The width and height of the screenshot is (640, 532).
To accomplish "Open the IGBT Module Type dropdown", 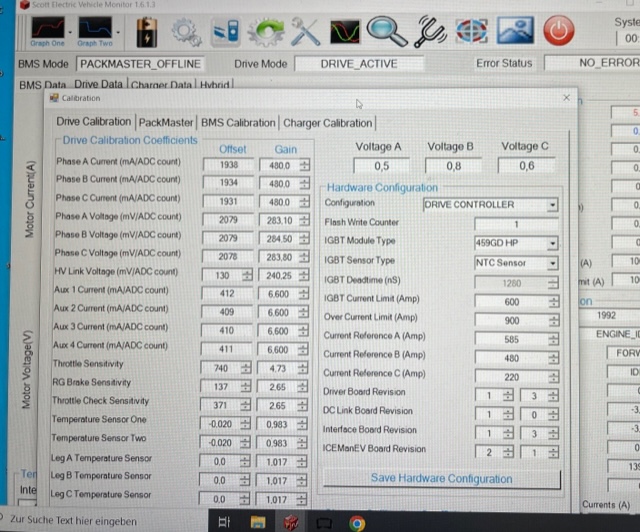I will [552, 242].
